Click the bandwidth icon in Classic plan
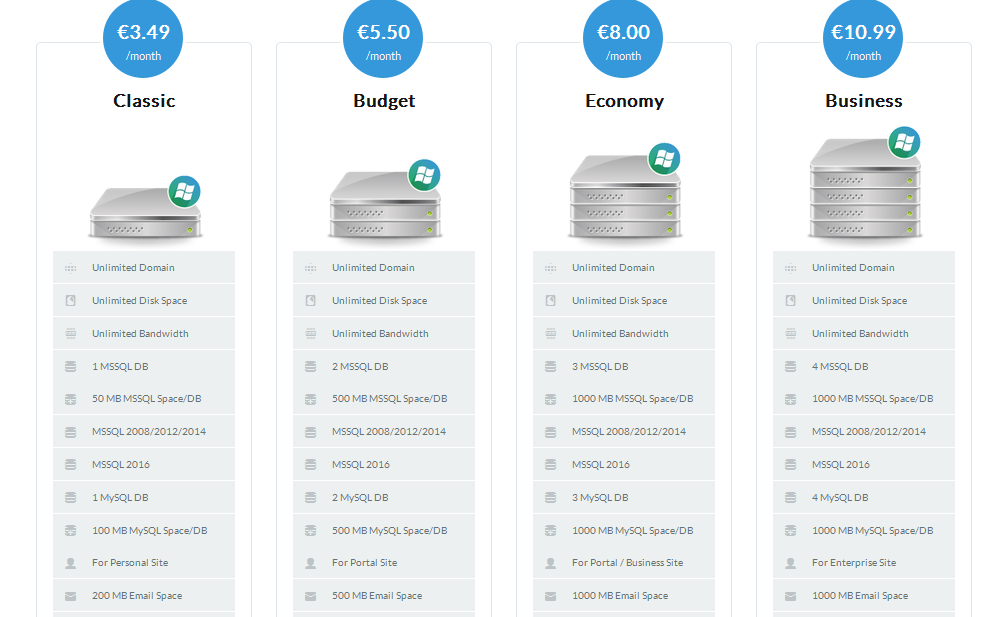The image size is (1001, 617). coord(70,333)
